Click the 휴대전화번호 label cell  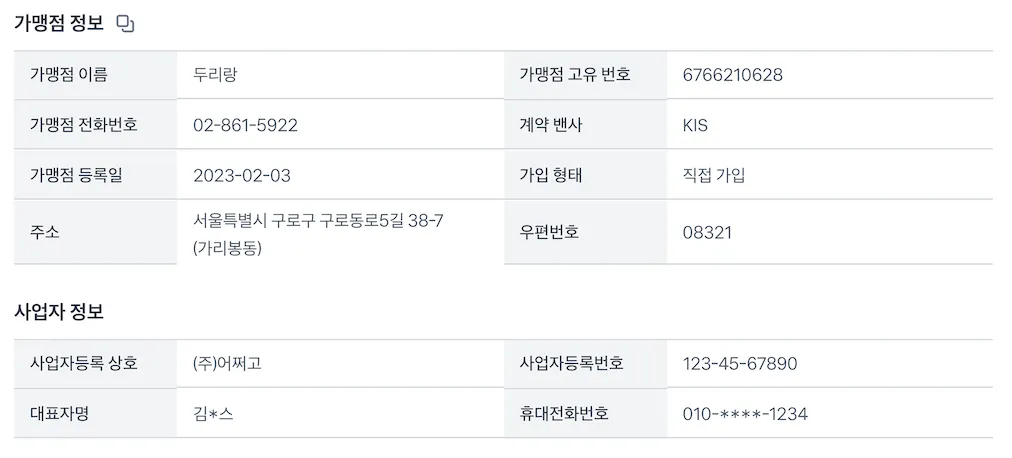(x=564, y=413)
